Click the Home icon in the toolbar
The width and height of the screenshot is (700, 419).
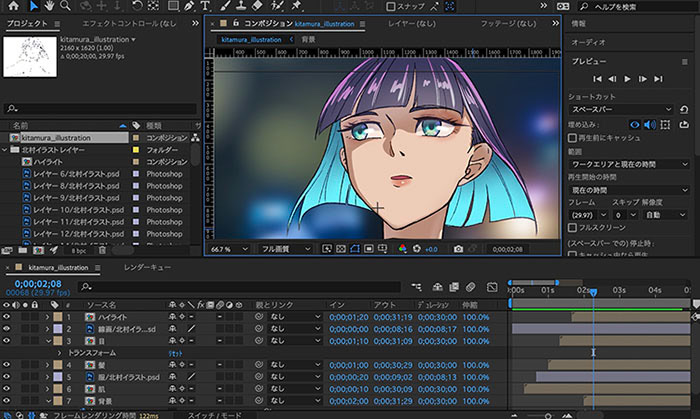pos(14,6)
